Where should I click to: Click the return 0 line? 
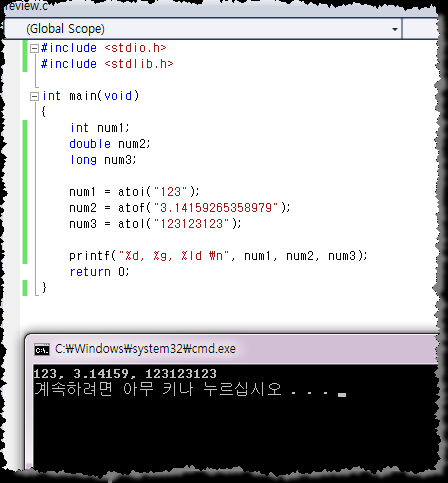tap(99, 272)
